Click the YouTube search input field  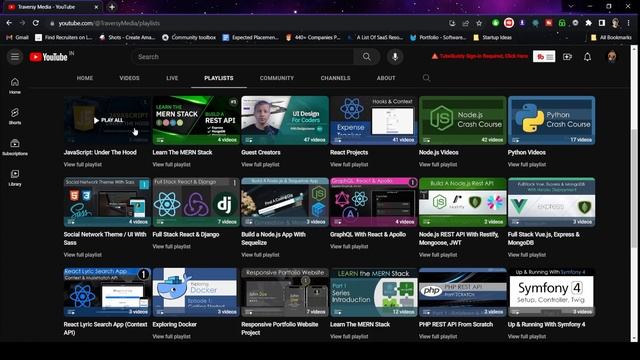click(244, 57)
